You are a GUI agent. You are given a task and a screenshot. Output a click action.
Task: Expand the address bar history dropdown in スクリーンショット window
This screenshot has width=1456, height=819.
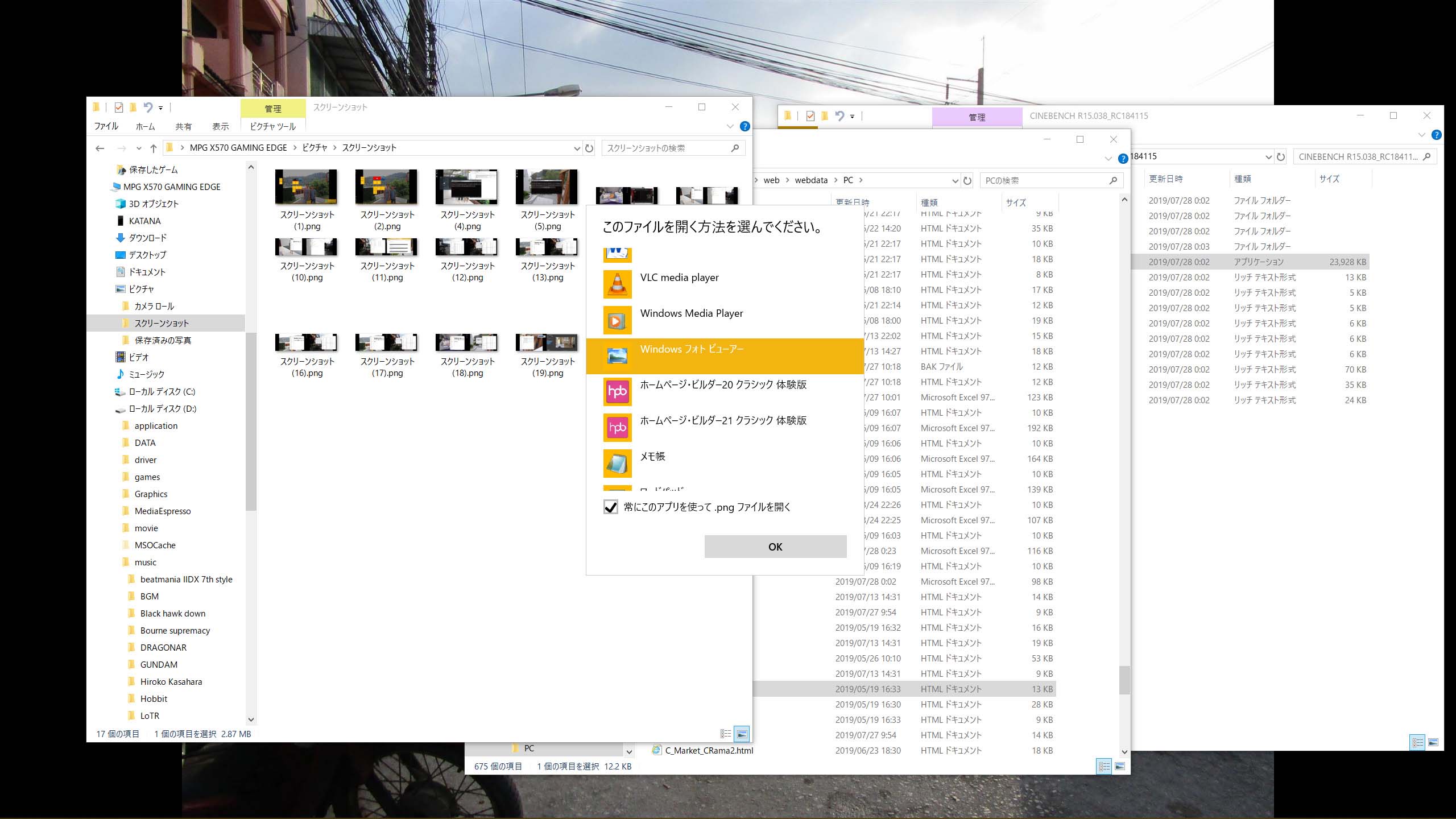click(577, 148)
